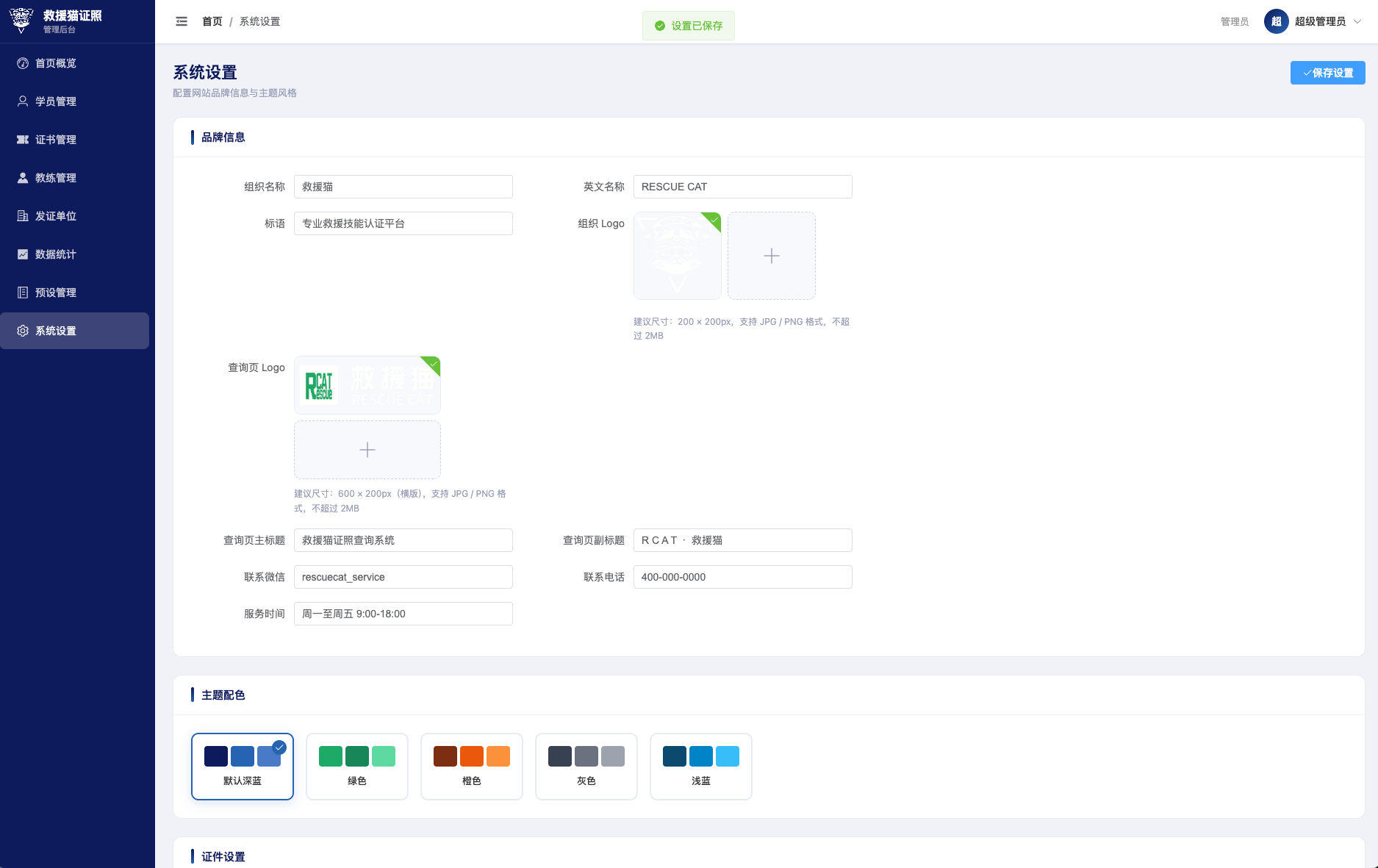Select the 灰色 theme option
Image resolution: width=1378 pixels, height=868 pixels.
[x=586, y=766]
